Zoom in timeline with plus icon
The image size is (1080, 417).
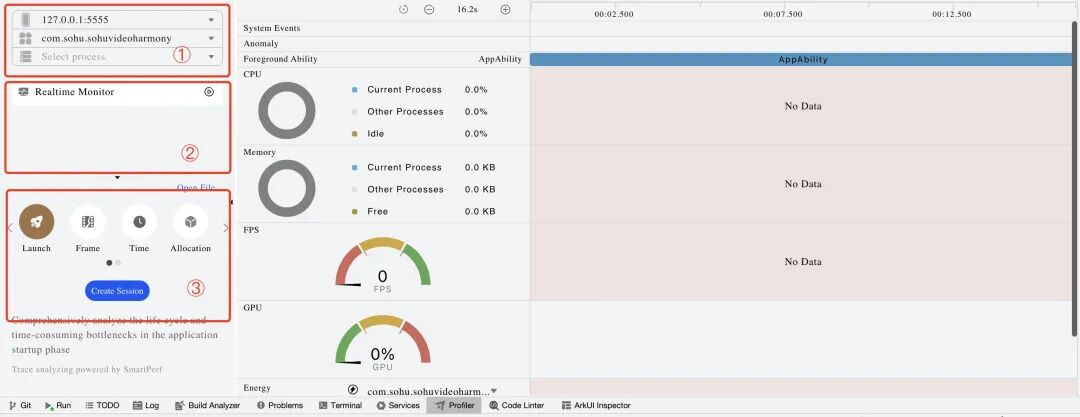tap(506, 10)
